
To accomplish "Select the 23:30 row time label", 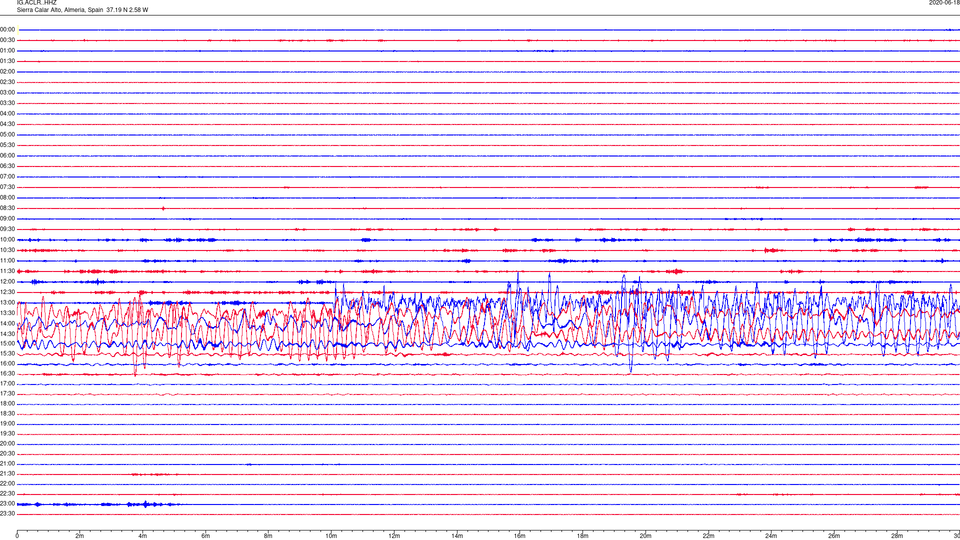I will point(7,514).
